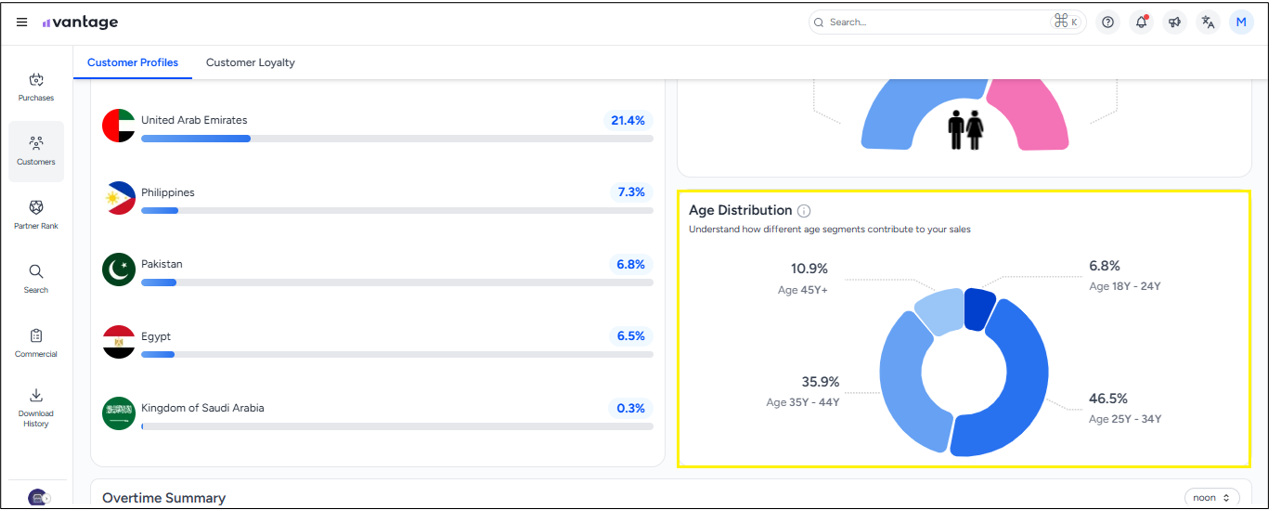Select the Customers sidebar item

pyautogui.click(x=36, y=151)
